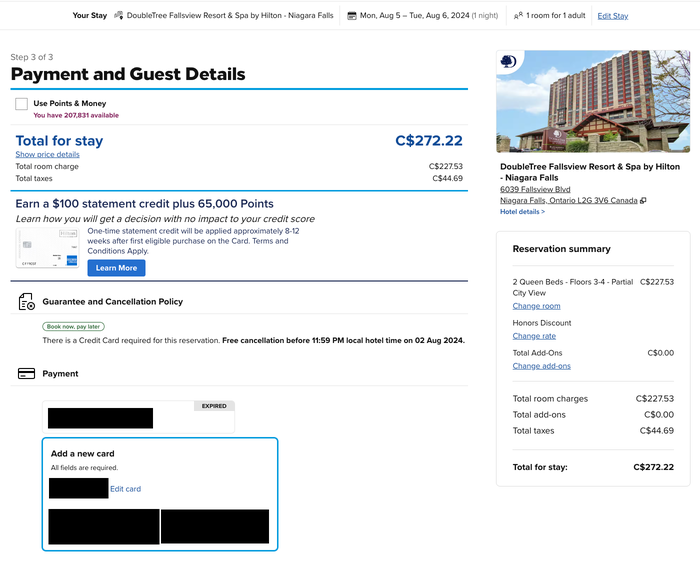Click the Add a new card heading
Viewport: 700px width, 570px height.
point(83,454)
